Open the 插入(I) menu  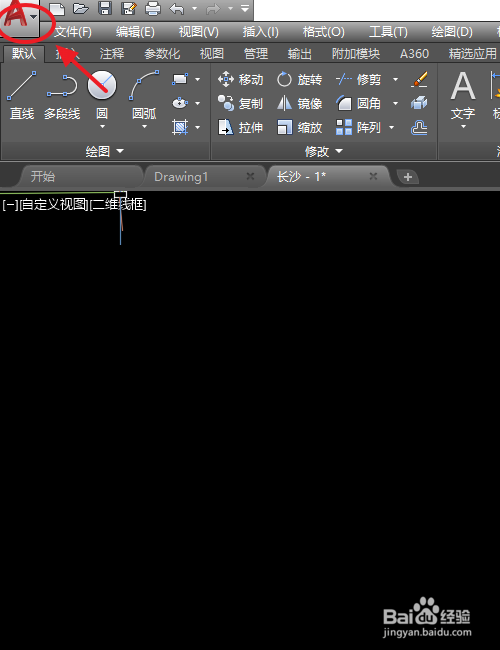tap(261, 32)
